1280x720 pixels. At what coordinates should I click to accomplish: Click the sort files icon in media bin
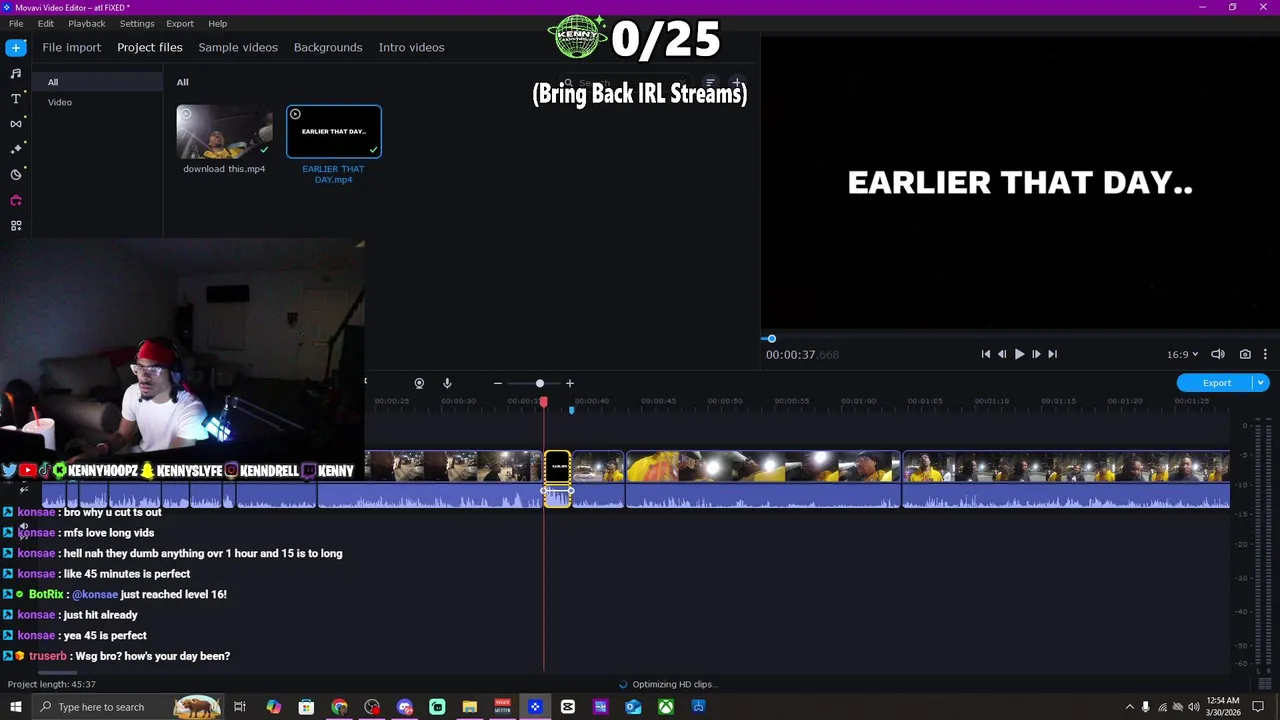[x=710, y=83]
